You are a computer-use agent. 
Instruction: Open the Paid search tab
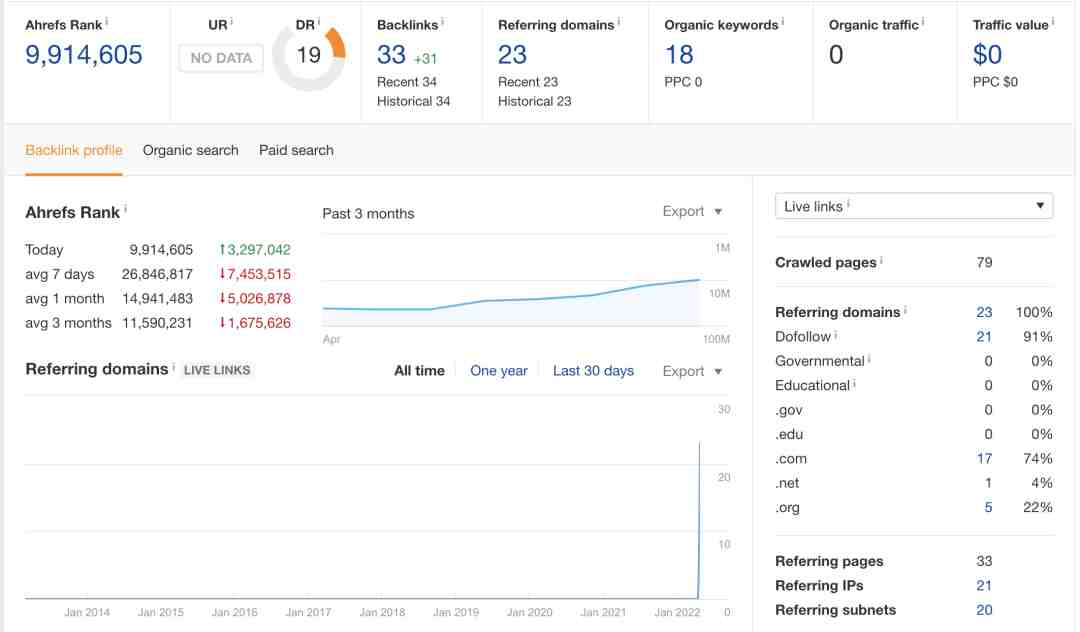296,150
